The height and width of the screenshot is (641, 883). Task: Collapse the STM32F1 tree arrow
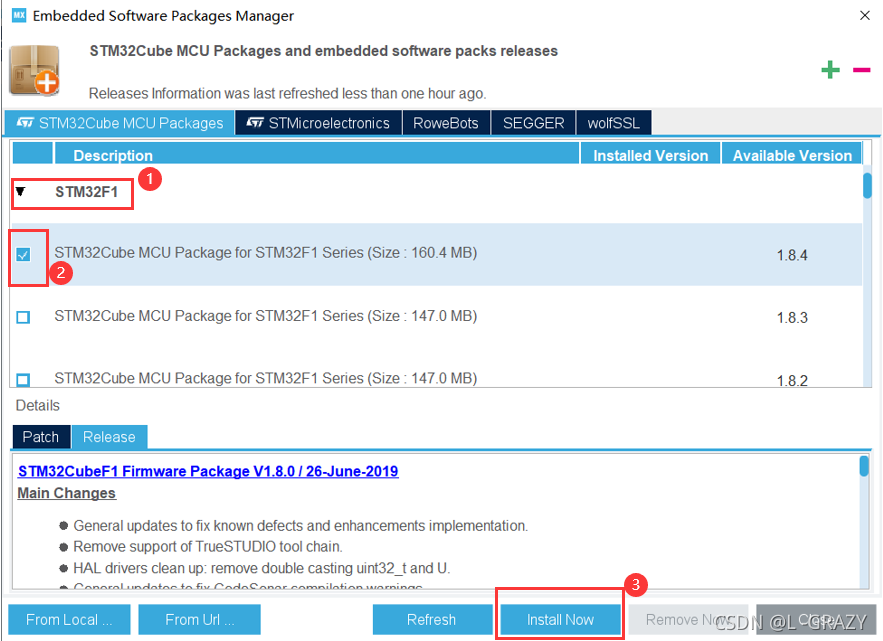click(21, 192)
